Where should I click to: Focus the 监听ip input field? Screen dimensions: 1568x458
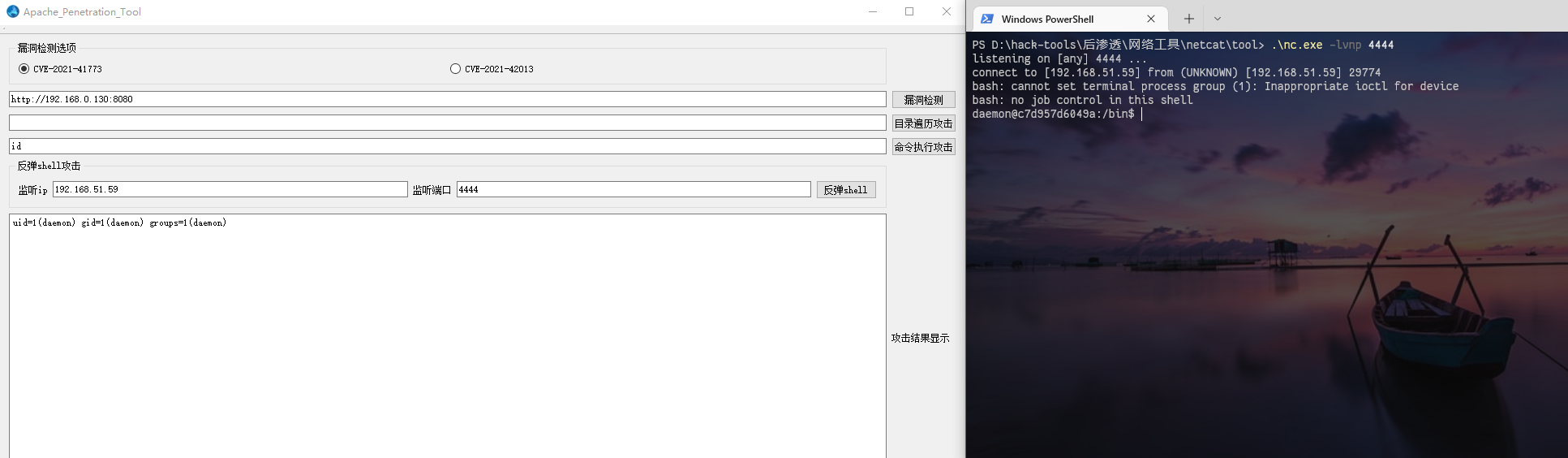[x=230, y=189]
